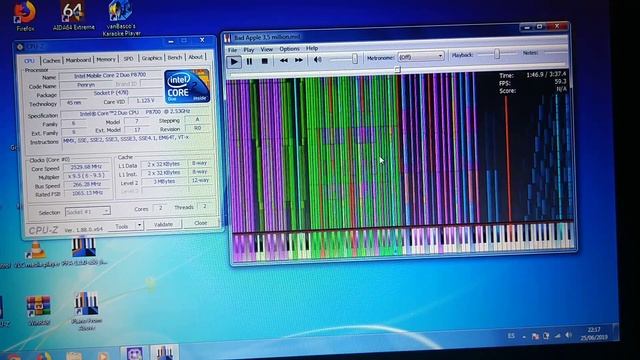Adjust the volume slider
640x360 pixels.
pos(355,59)
